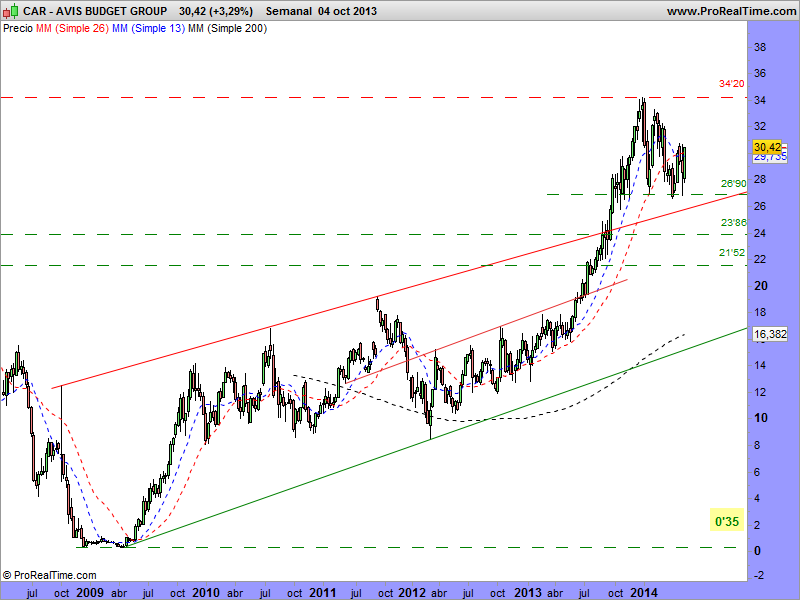Screen dimensions: 800x600
Task: Click the 34'20 resistance level label
Action: click(731, 84)
